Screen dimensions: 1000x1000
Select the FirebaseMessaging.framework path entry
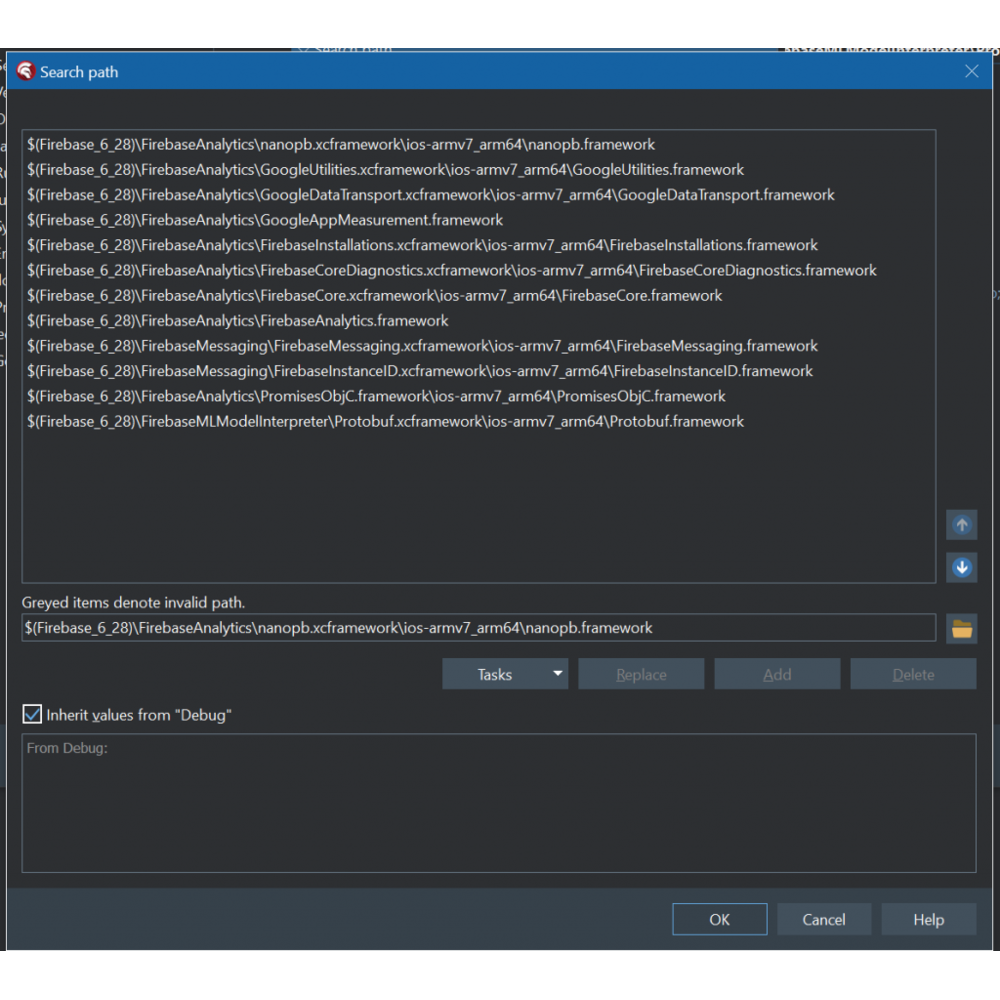click(x=422, y=346)
